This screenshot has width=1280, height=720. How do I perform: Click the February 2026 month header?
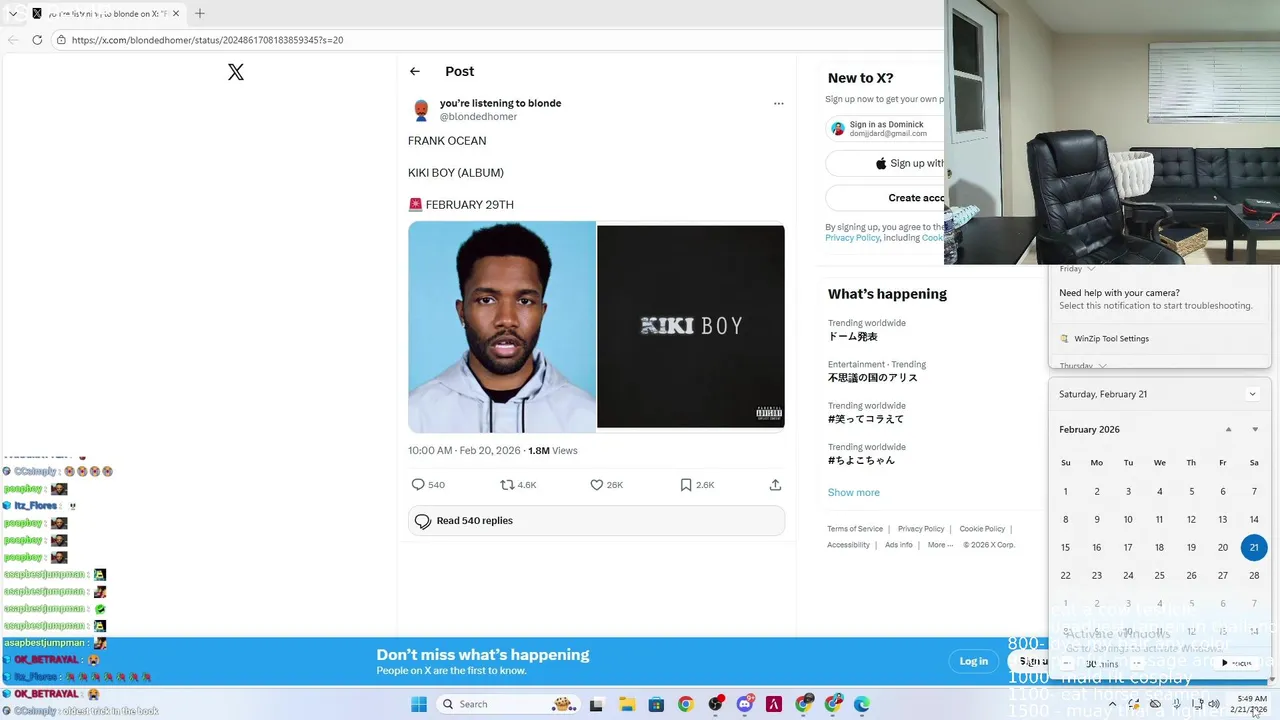pyautogui.click(x=1089, y=430)
